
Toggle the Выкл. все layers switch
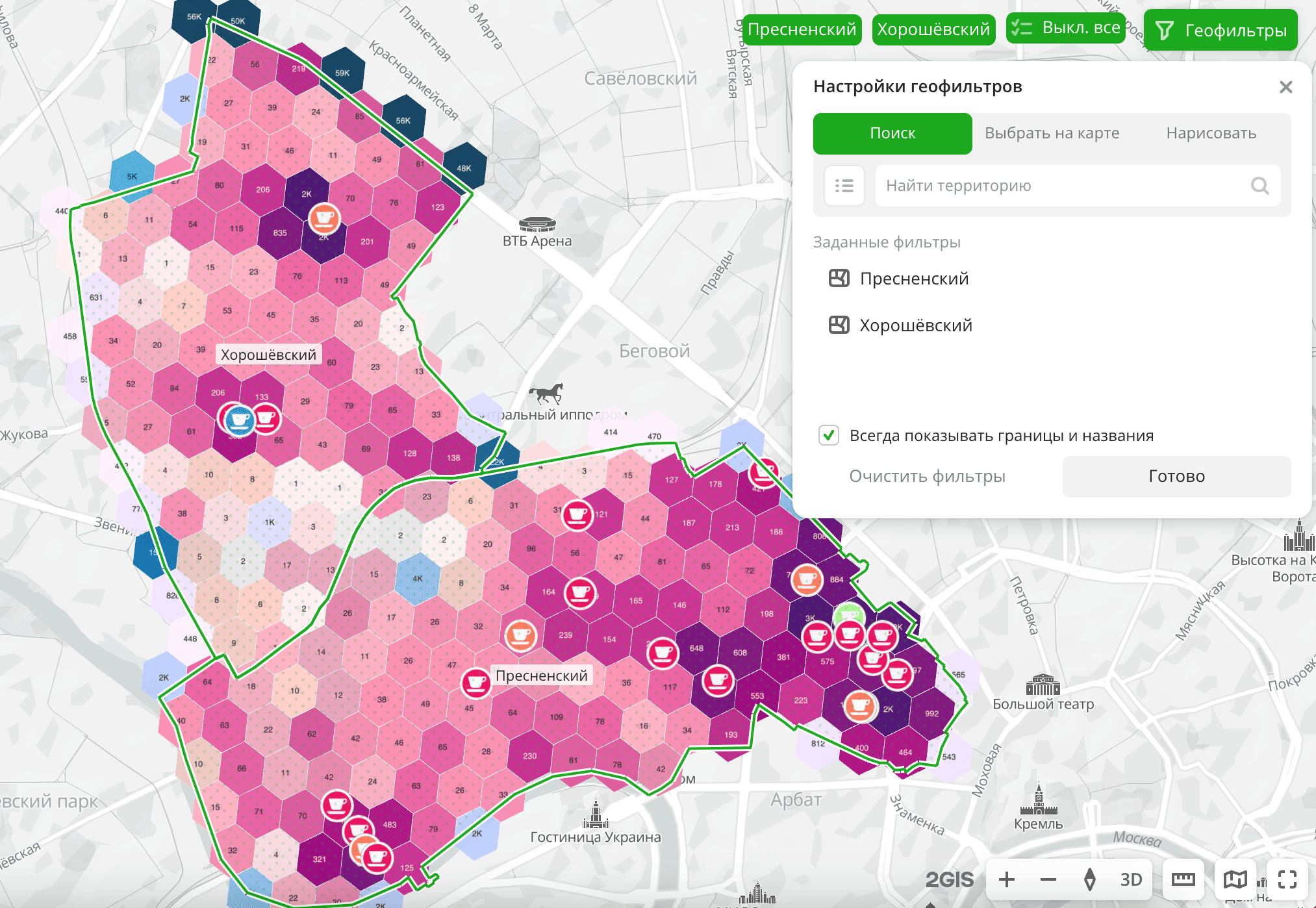tap(1065, 29)
